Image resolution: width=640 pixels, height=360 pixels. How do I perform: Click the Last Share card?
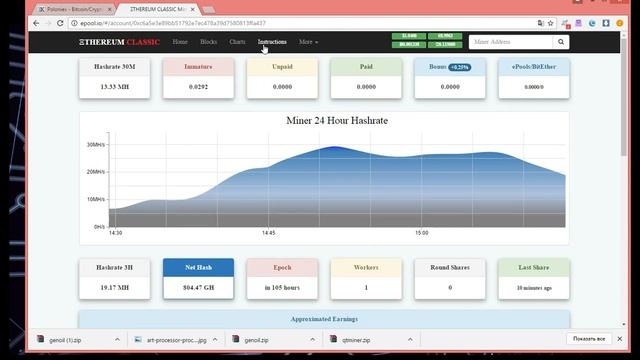tap(534, 279)
